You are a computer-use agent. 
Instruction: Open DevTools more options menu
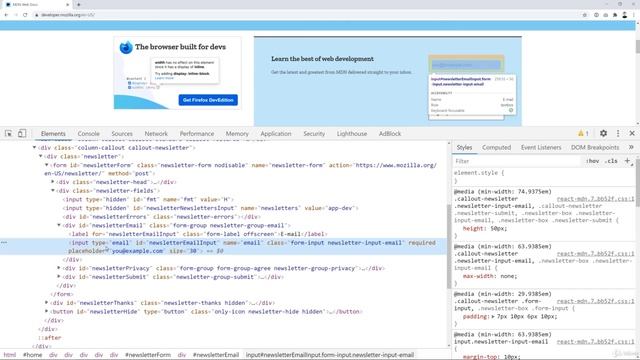[618, 133]
